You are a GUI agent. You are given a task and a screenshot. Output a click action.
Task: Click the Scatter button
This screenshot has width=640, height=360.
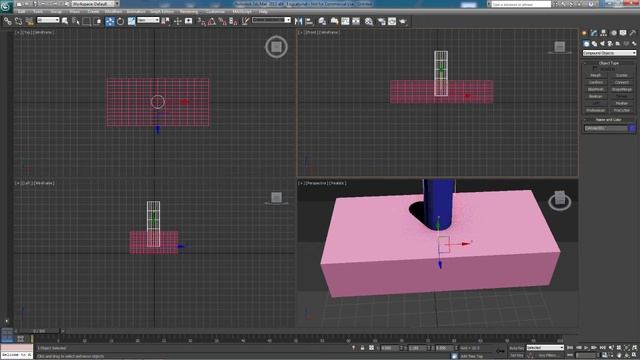point(622,76)
